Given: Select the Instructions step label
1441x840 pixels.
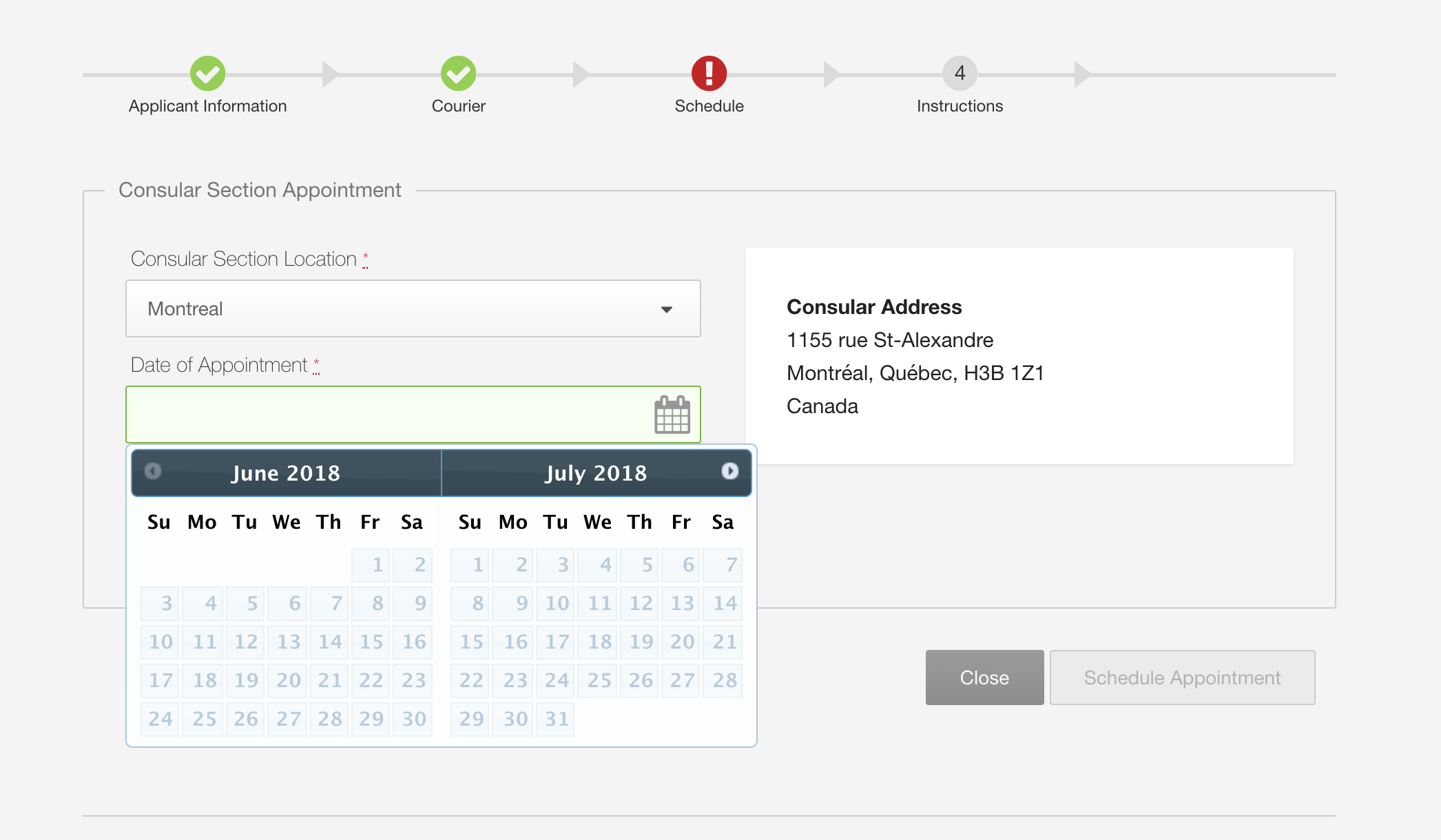Looking at the screenshot, I should [x=960, y=106].
